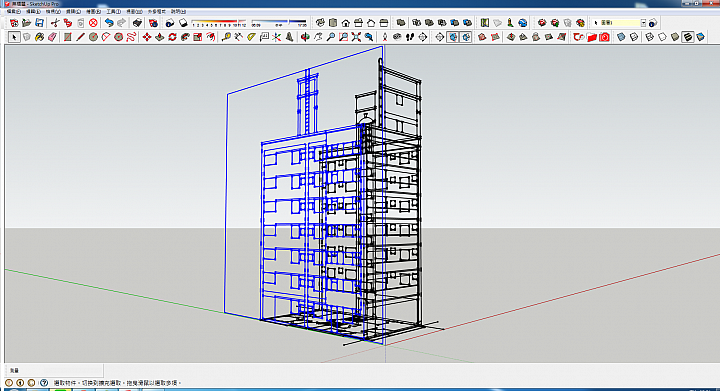This screenshot has width=720, height=391.
Task: Choose the Protractor tool
Action: (x=251, y=37)
